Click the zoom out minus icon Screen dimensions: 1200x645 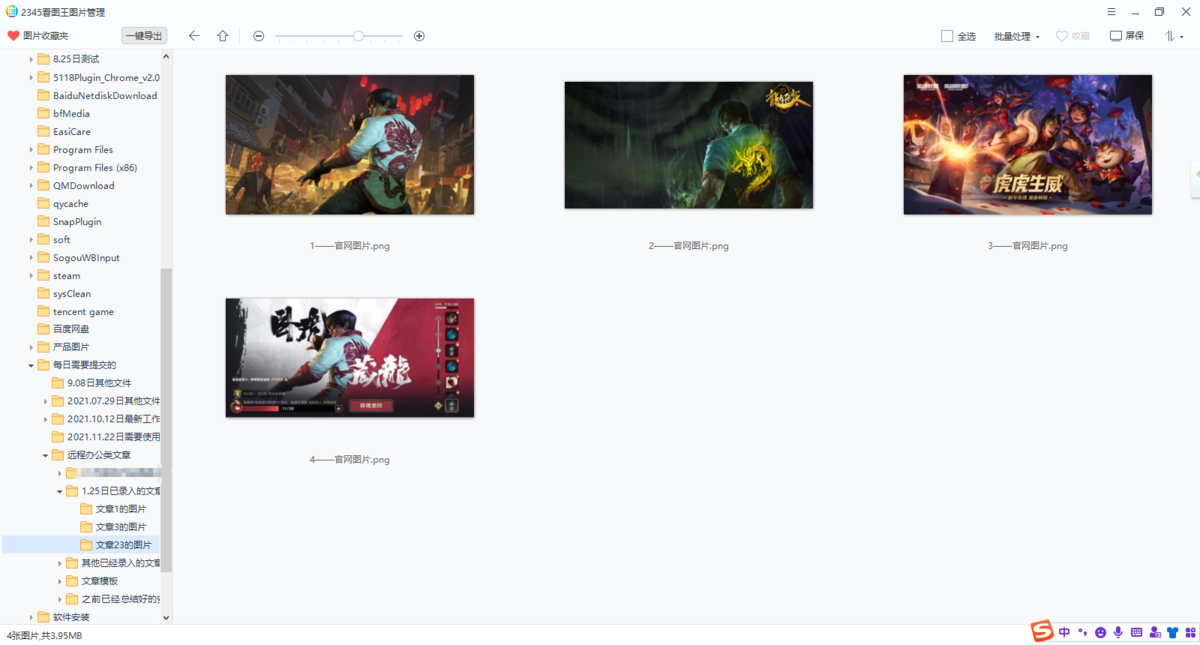258,36
